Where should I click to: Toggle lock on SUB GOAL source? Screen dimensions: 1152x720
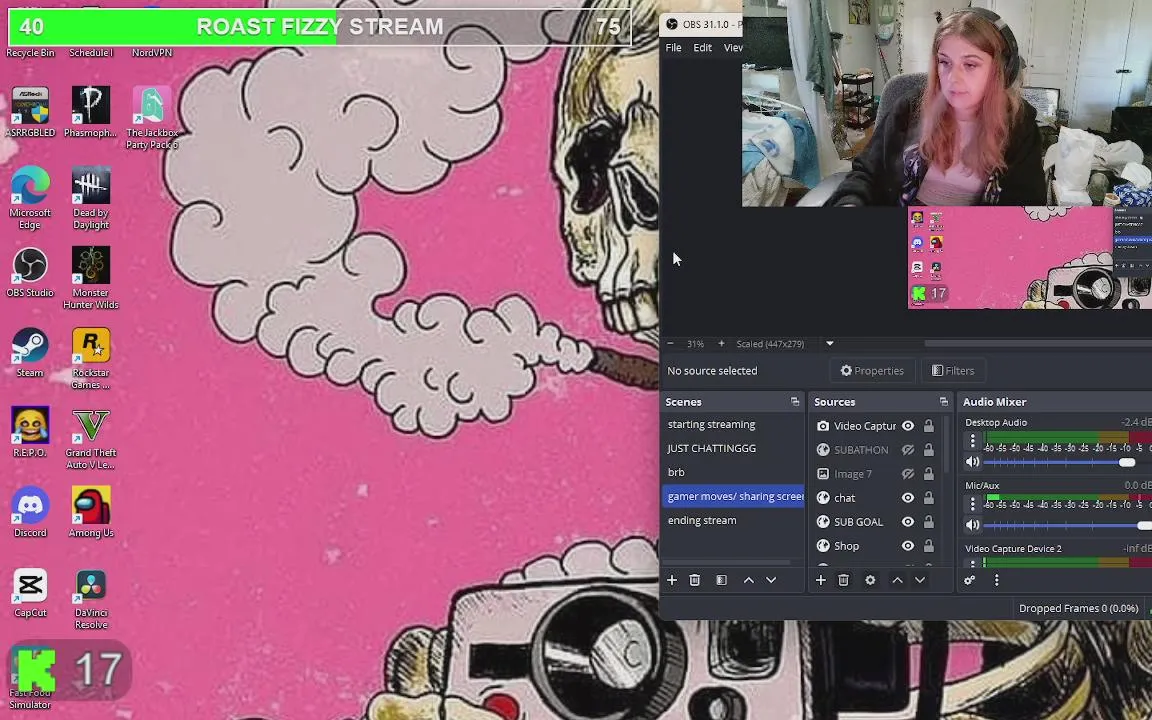[x=929, y=522]
